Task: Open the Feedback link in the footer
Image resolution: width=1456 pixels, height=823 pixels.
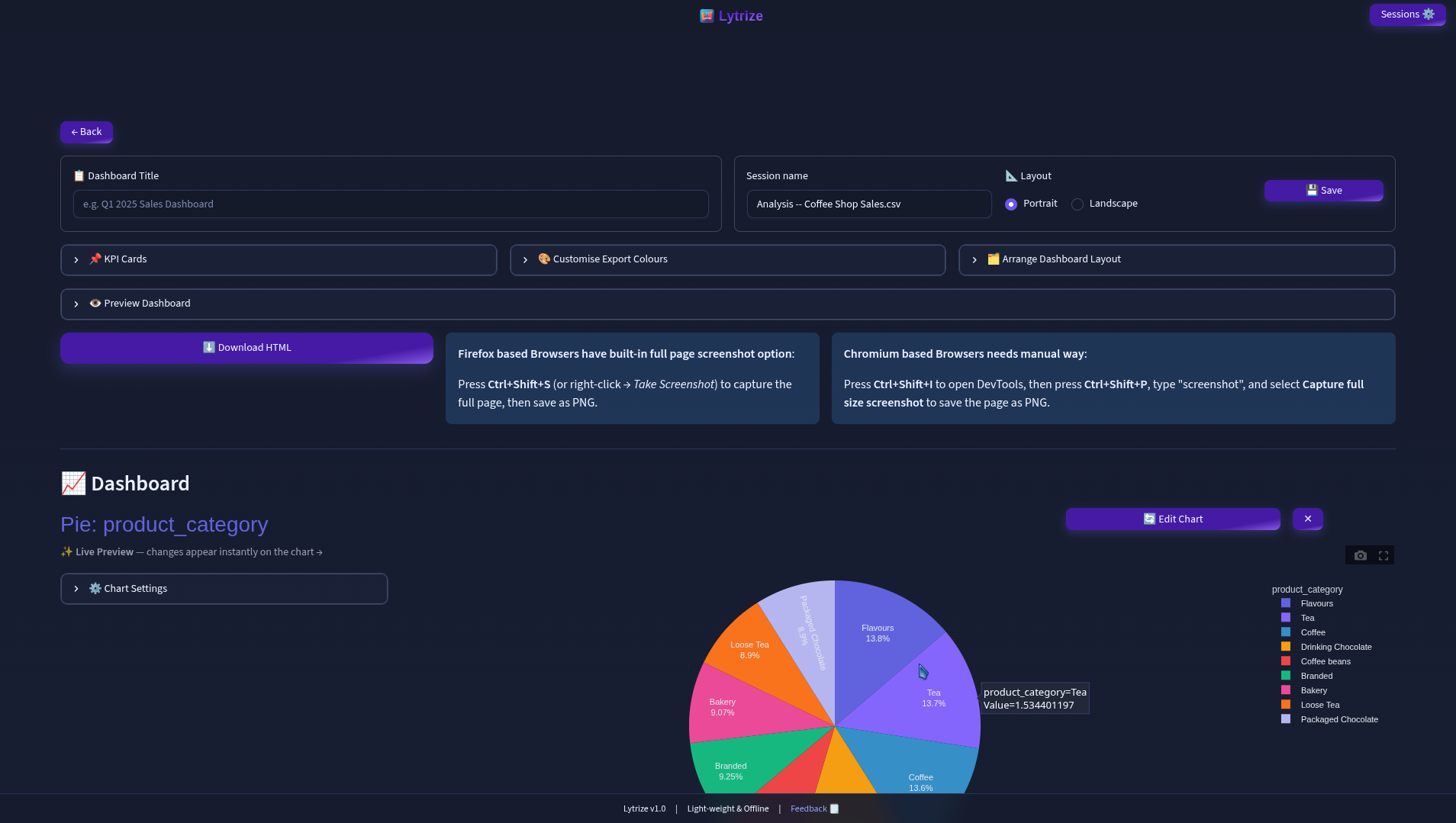Action: click(x=814, y=809)
